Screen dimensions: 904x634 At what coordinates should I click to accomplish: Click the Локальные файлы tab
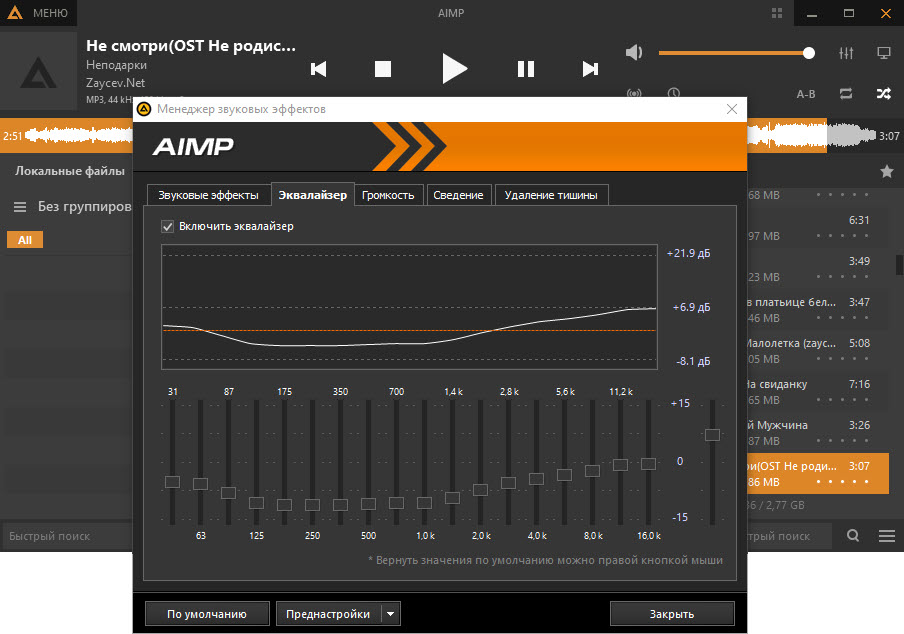70,171
